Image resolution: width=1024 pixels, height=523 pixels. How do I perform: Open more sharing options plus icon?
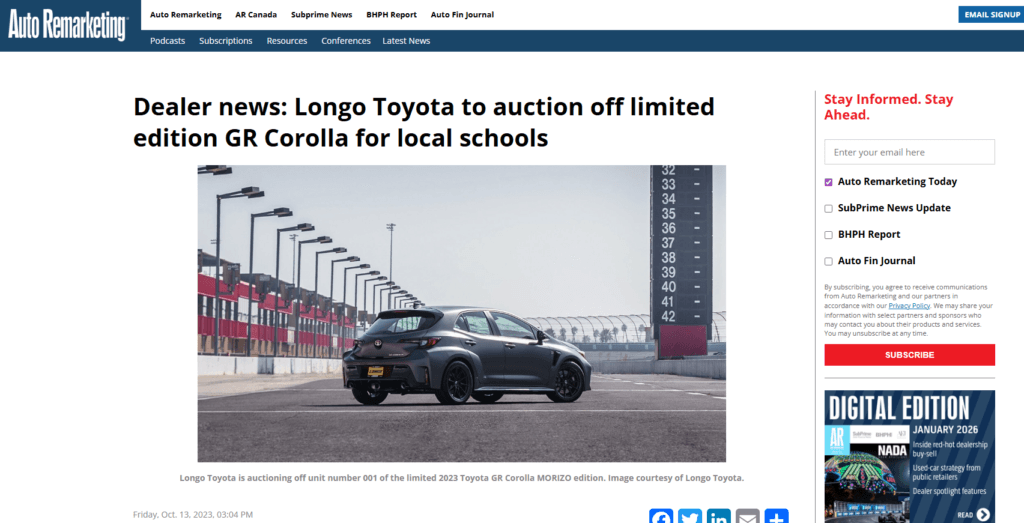point(776,516)
